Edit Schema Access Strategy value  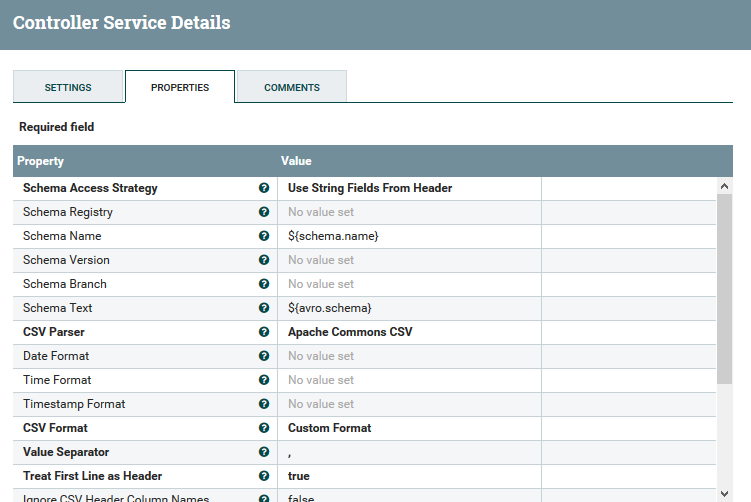(x=409, y=188)
